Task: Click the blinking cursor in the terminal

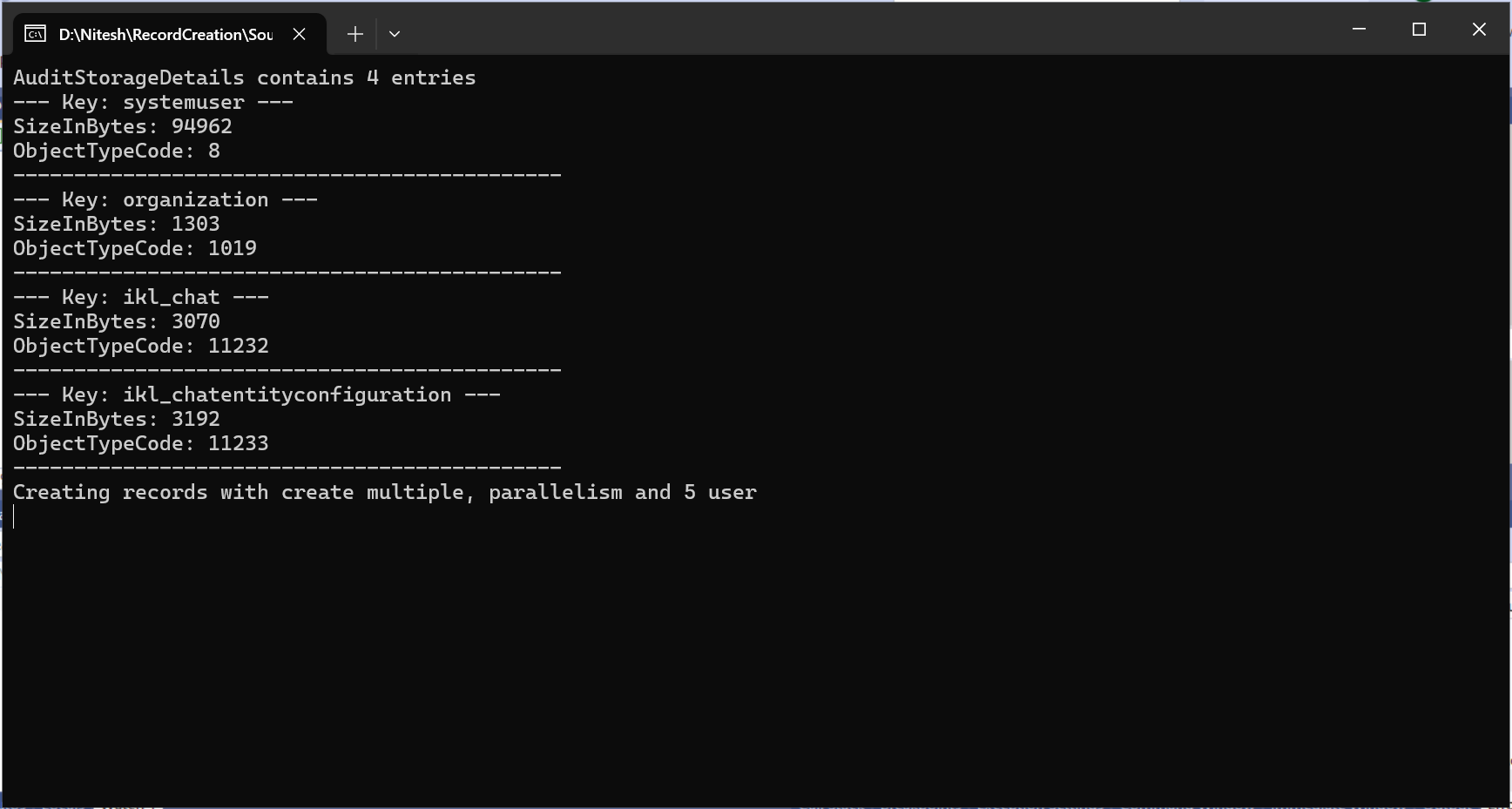Action: [14, 516]
